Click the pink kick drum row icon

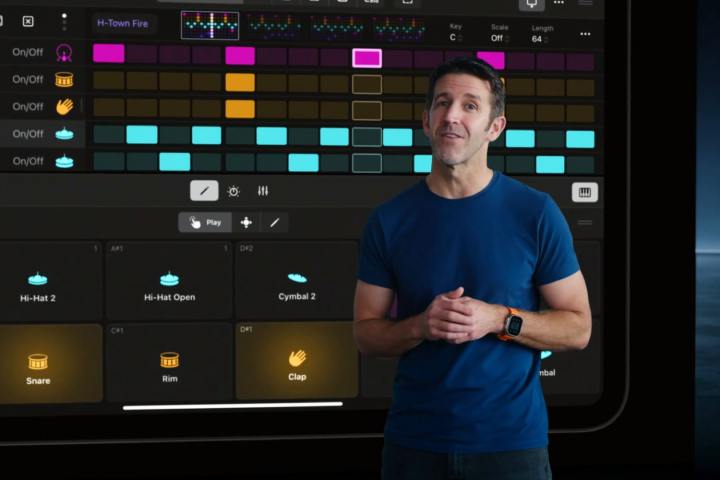point(64,53)
